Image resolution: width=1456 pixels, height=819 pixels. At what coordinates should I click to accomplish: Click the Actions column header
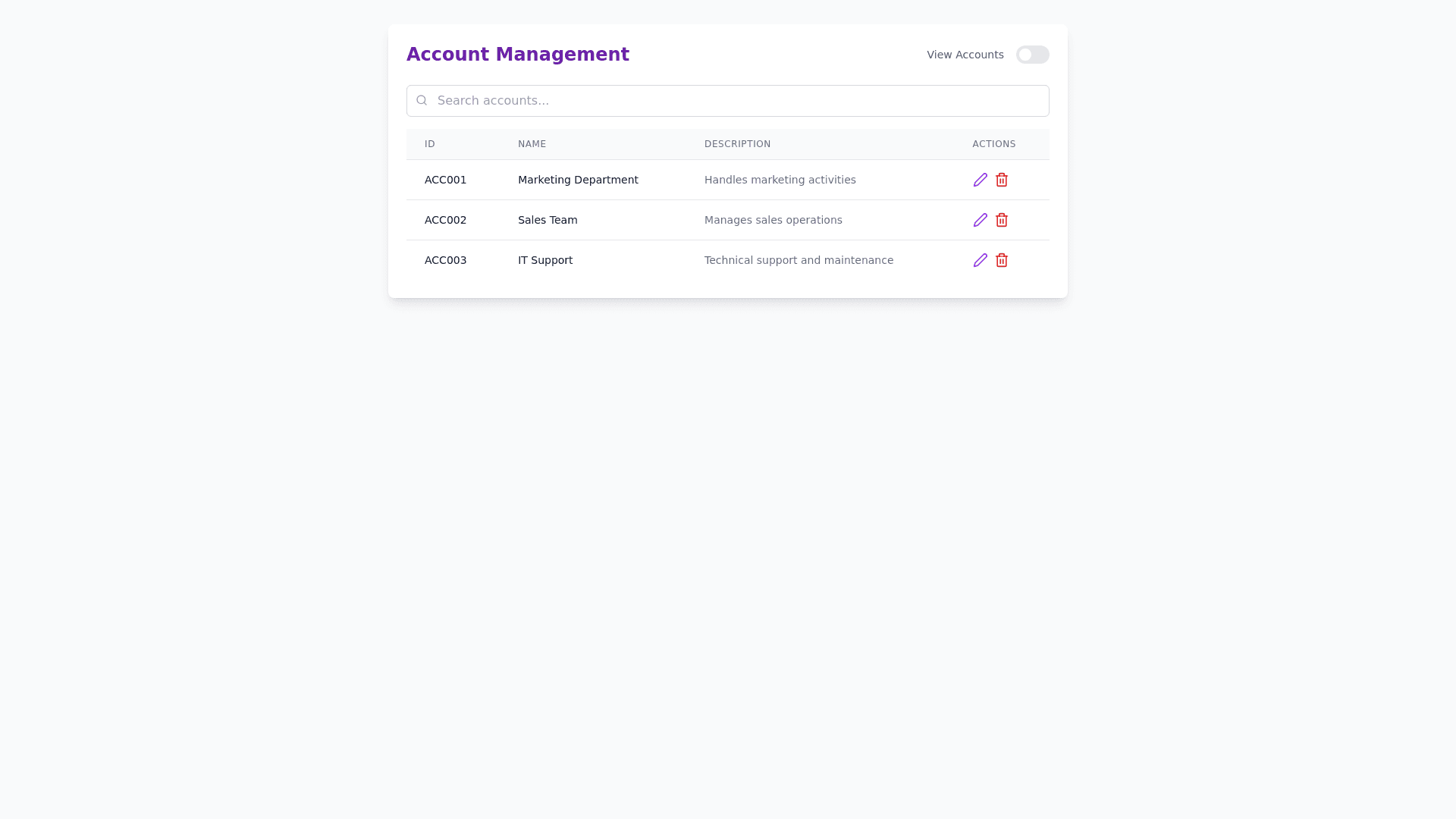point(993,144)
